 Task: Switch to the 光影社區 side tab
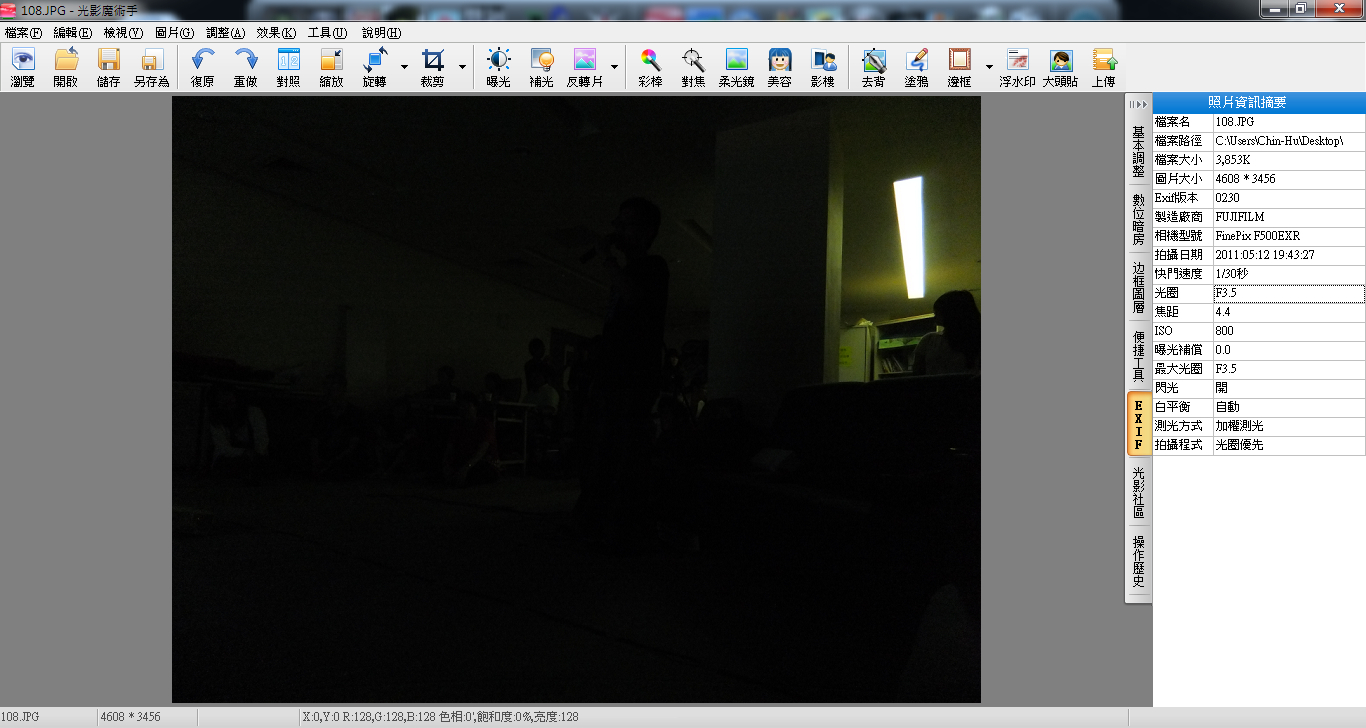pyautogui.click(x=1138, y=492)
